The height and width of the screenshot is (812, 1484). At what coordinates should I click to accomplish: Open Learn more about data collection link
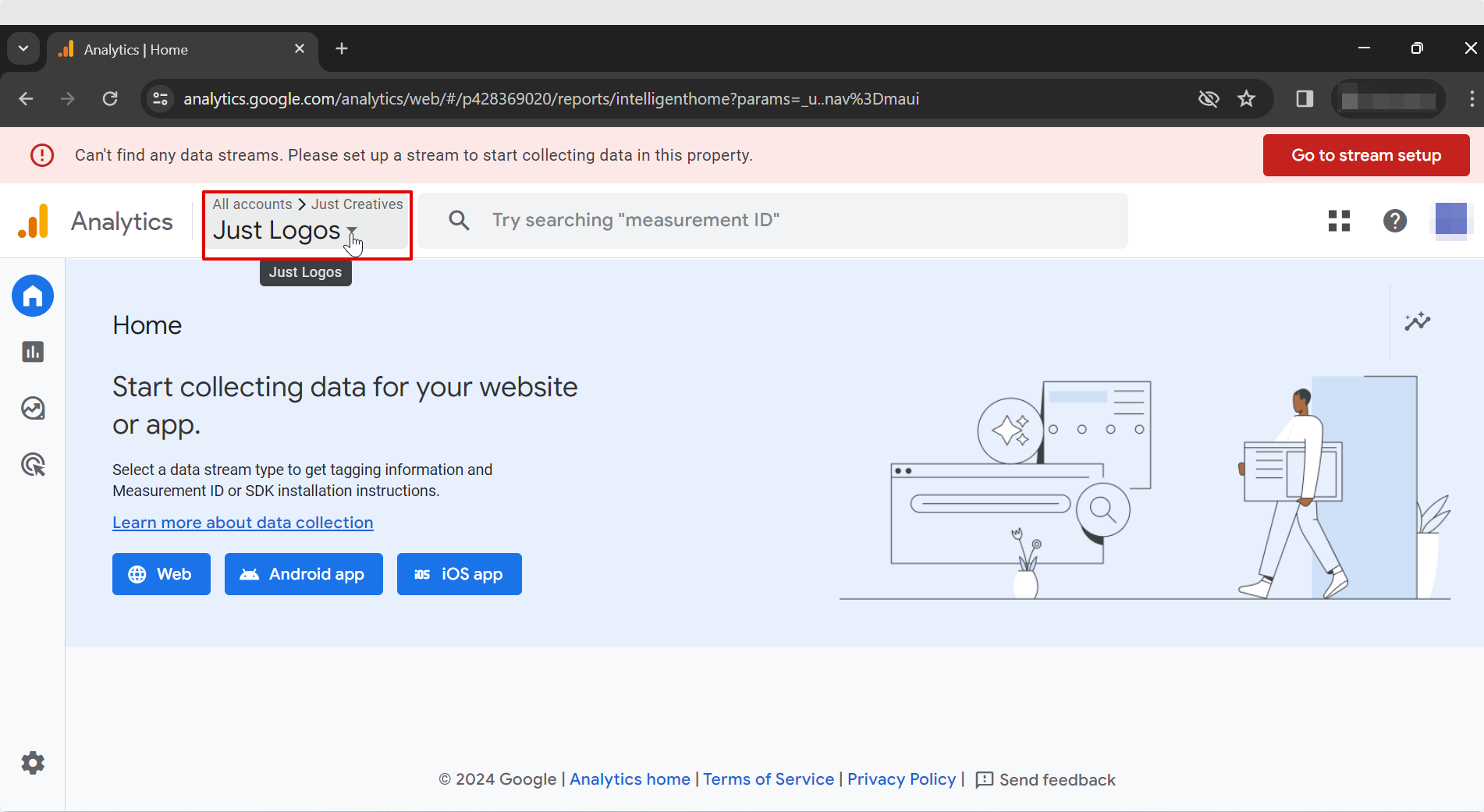coord(243,523)
